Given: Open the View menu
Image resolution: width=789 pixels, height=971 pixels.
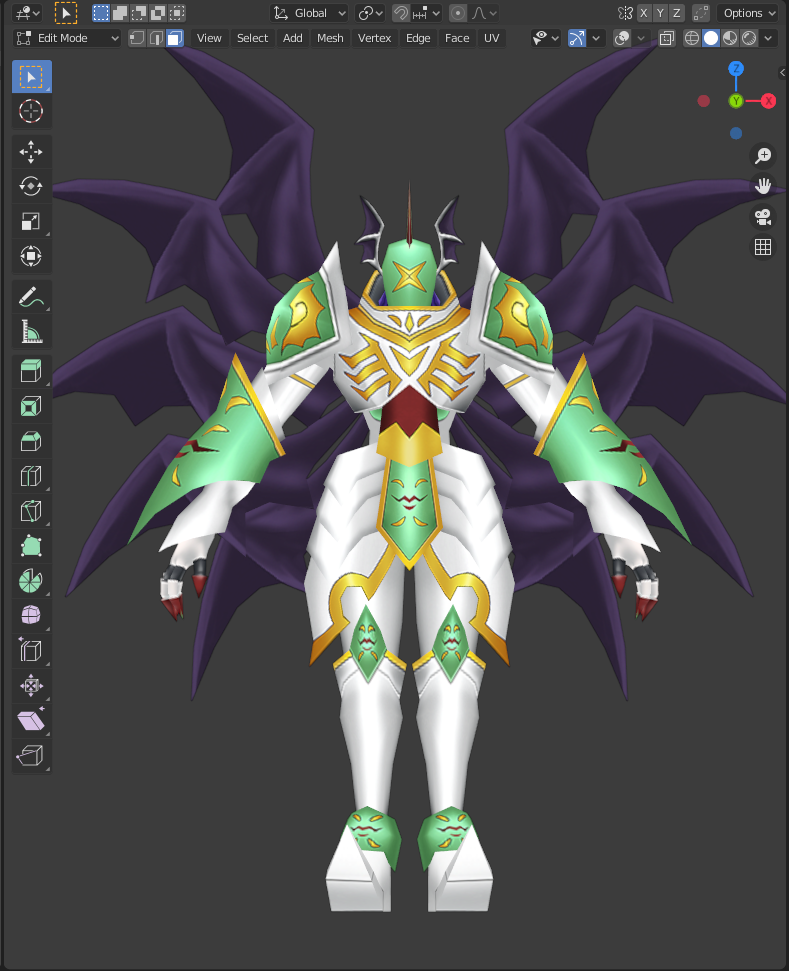Looking at the screenshot, I should [x=209, y=38].
